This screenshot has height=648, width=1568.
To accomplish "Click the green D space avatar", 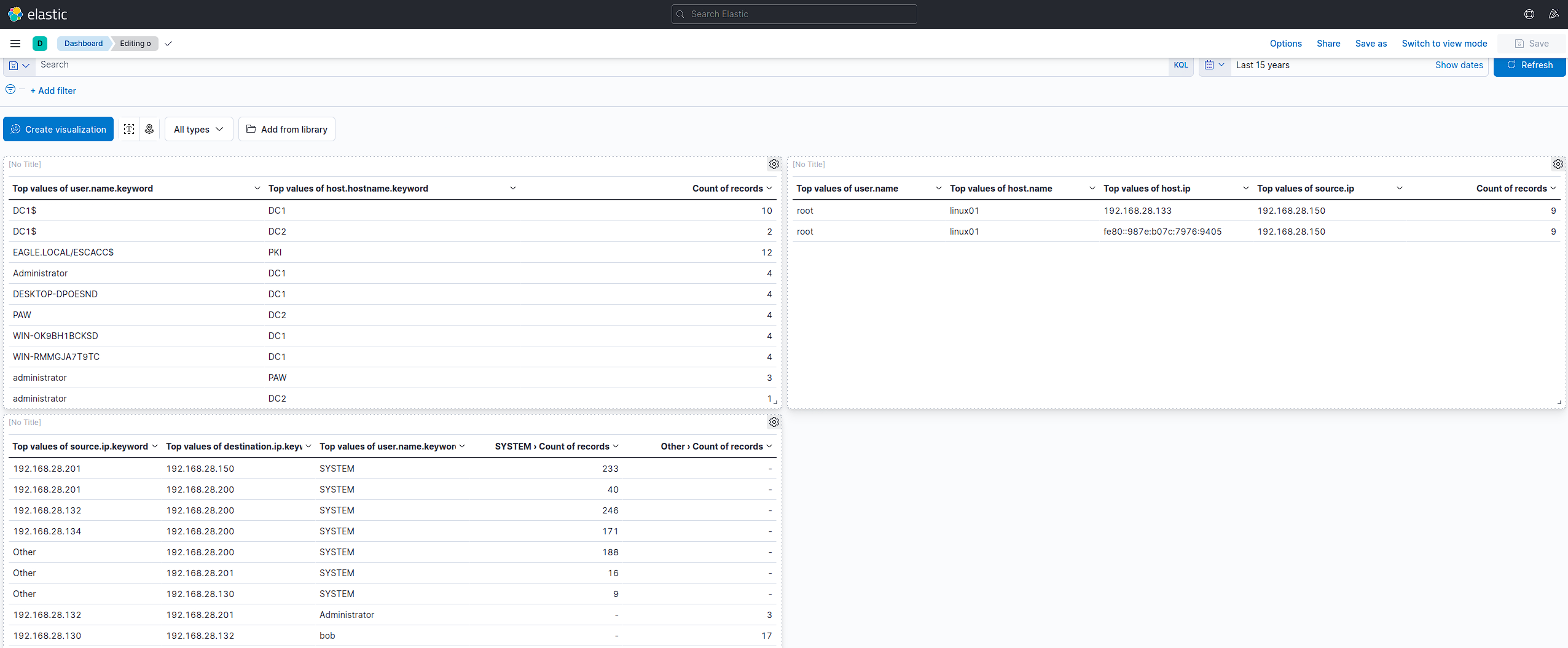I will (x=40, y=44).
